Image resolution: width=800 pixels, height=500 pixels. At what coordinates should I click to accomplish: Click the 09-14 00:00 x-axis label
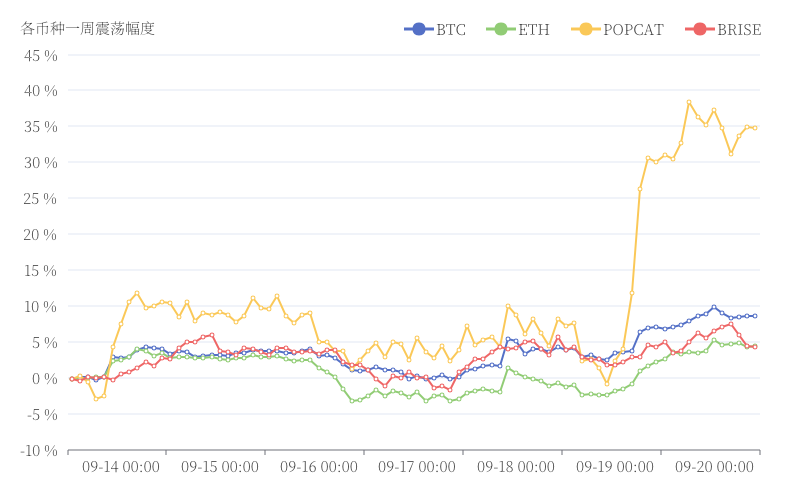click(121, 467)
